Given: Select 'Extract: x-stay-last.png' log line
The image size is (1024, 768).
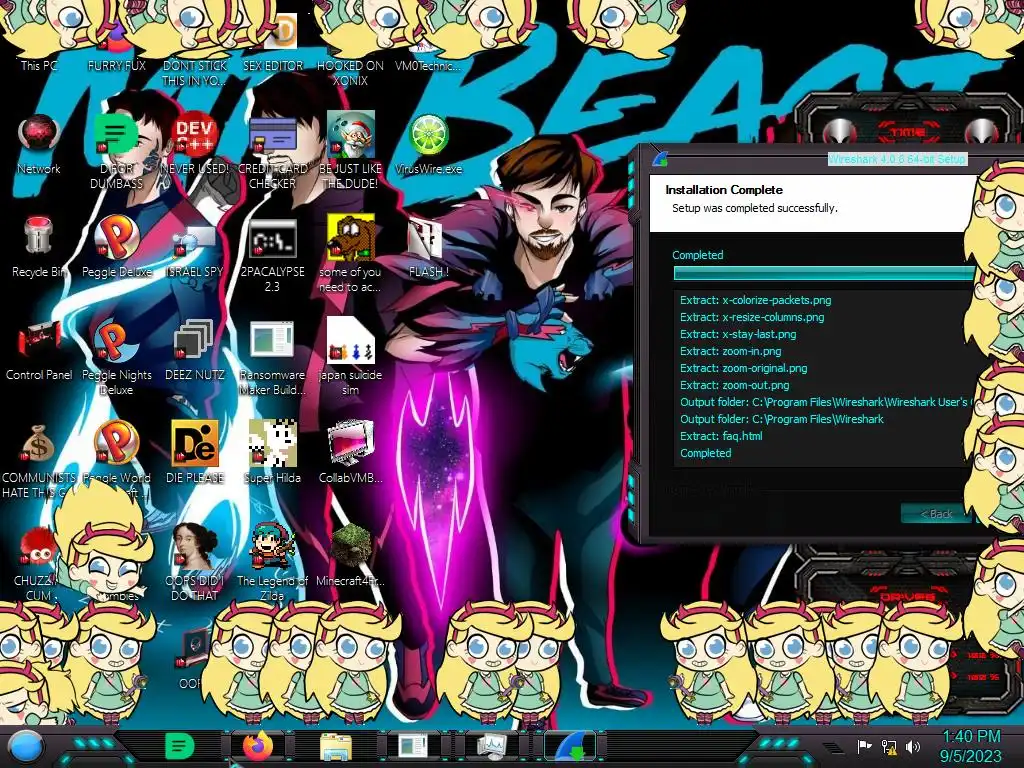Looking at the screenshot, I should (x=738, y=334).
